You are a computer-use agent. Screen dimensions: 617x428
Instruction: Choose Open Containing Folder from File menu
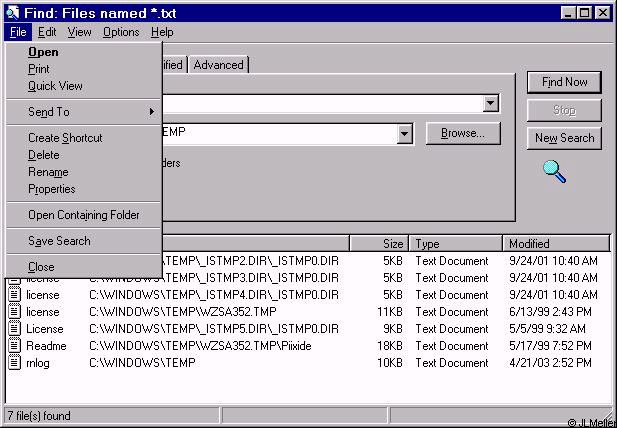(x=84, y=215)
